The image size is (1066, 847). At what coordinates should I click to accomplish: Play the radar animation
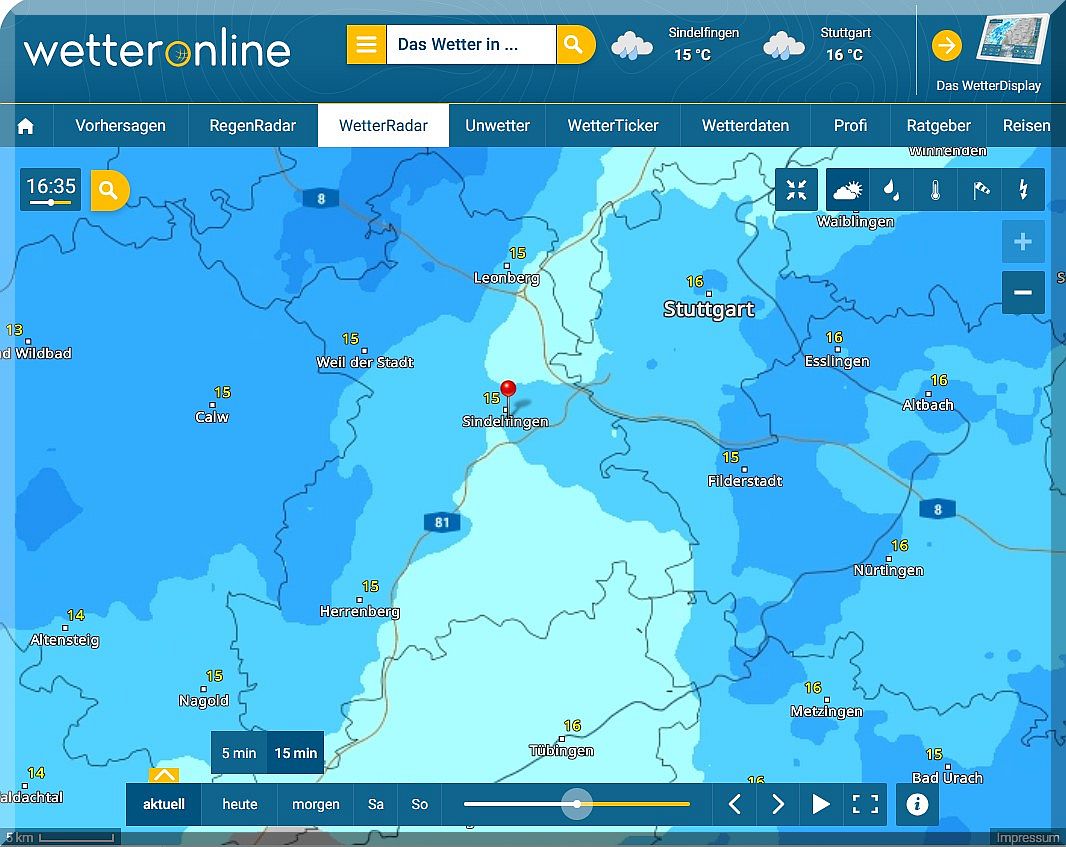(x=821, y=804)
